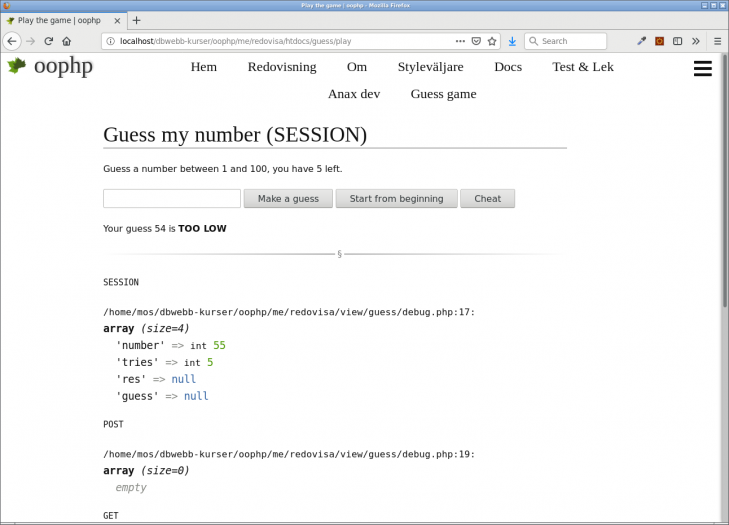
Task: Reload the page with the refresh icon
Action: click(48, 41)
